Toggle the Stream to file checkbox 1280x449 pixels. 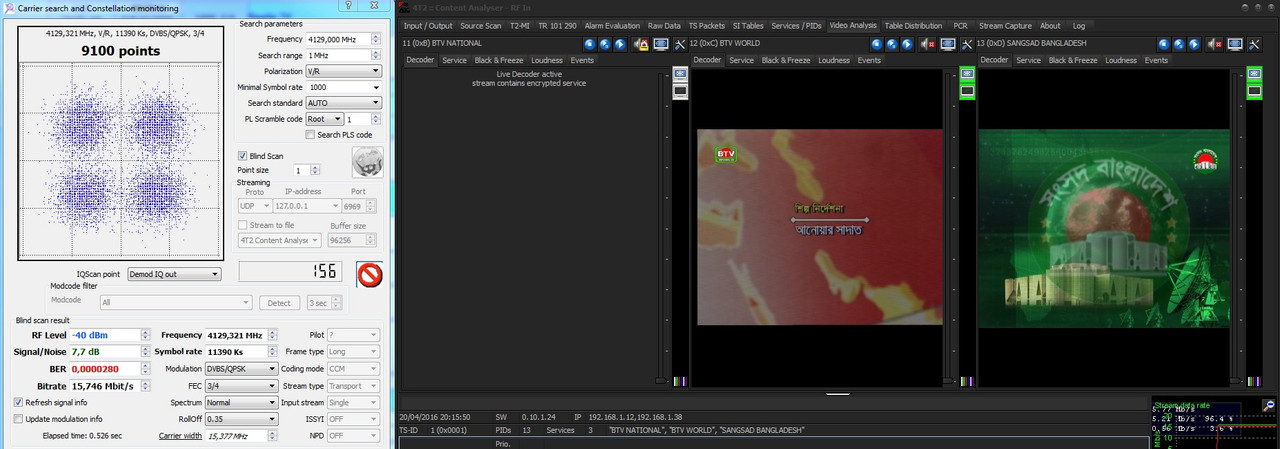pyautogui.click(x=243, y=225)
